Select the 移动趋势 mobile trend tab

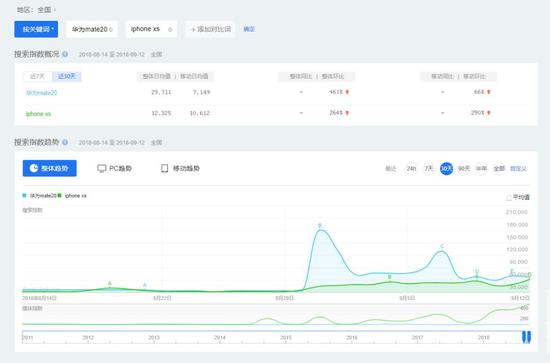[180, 168]
